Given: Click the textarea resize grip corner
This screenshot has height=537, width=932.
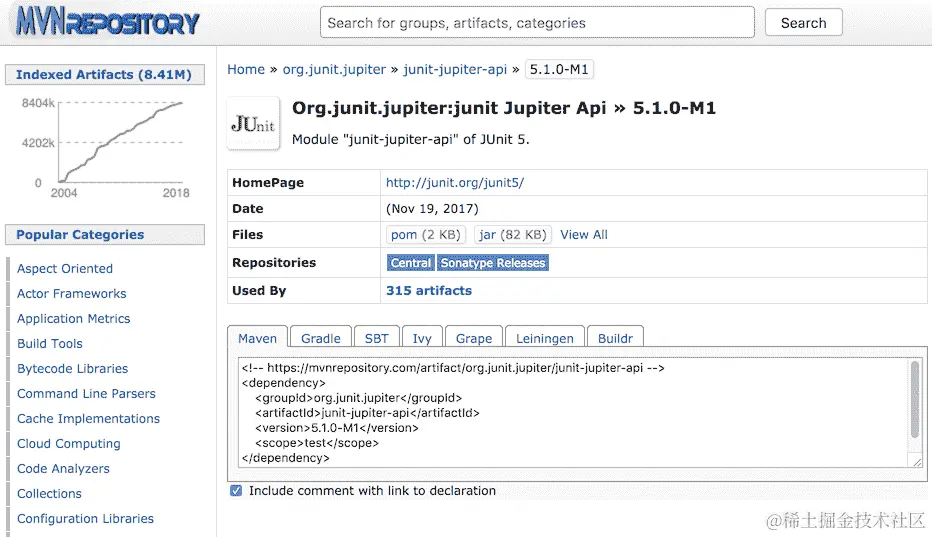Looking at the screenshot, I should tap(917, 461).
